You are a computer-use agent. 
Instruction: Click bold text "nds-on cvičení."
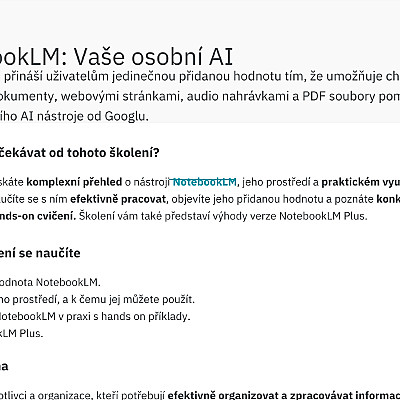pyautogui.click(x=38, y=216)
